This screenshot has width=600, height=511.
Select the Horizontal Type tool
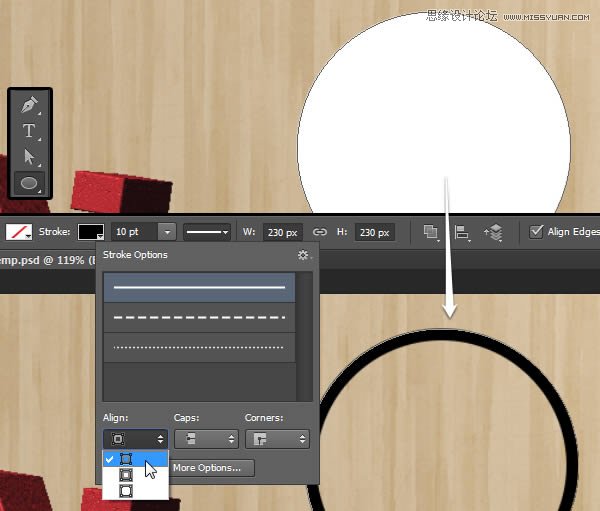coord(30,131)
